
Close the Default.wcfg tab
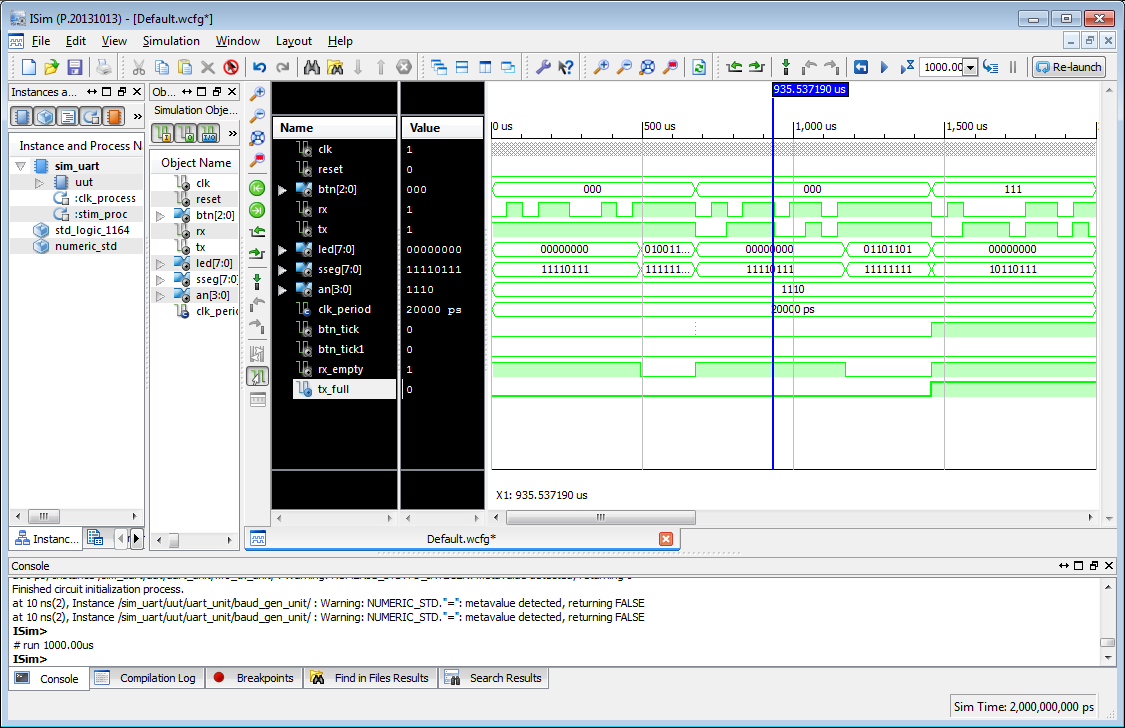[666, 539]
